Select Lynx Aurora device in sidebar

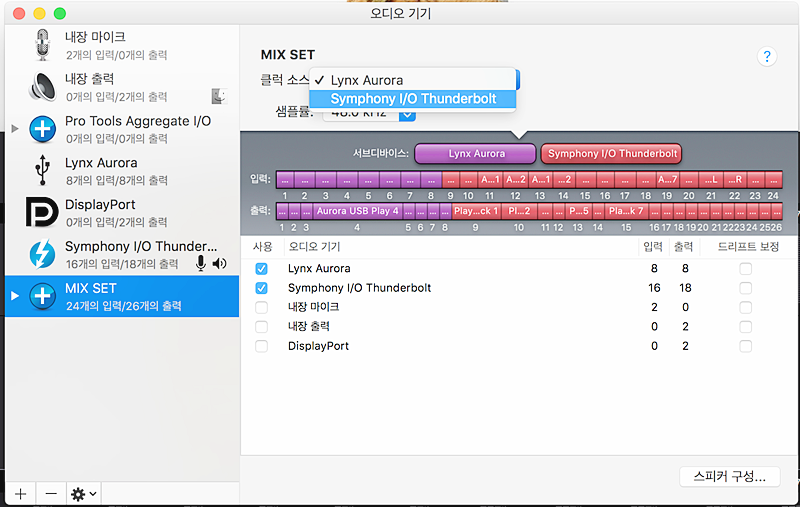(x=122, y=170)
